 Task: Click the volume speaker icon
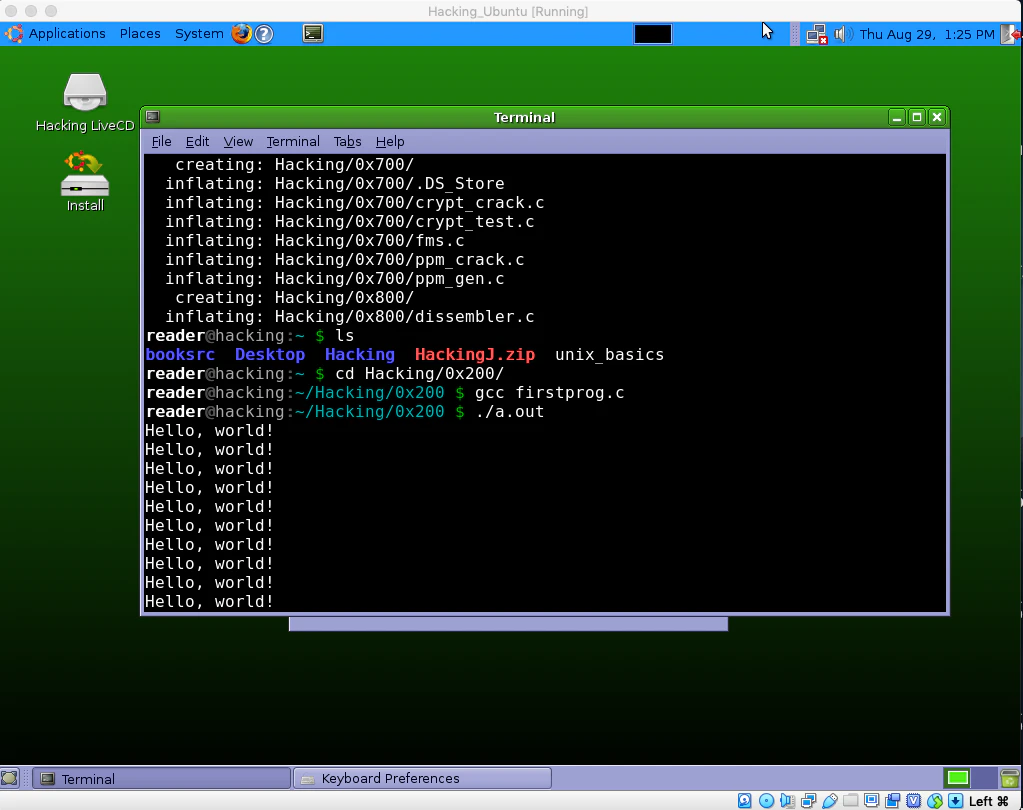[x=842, y=34]
